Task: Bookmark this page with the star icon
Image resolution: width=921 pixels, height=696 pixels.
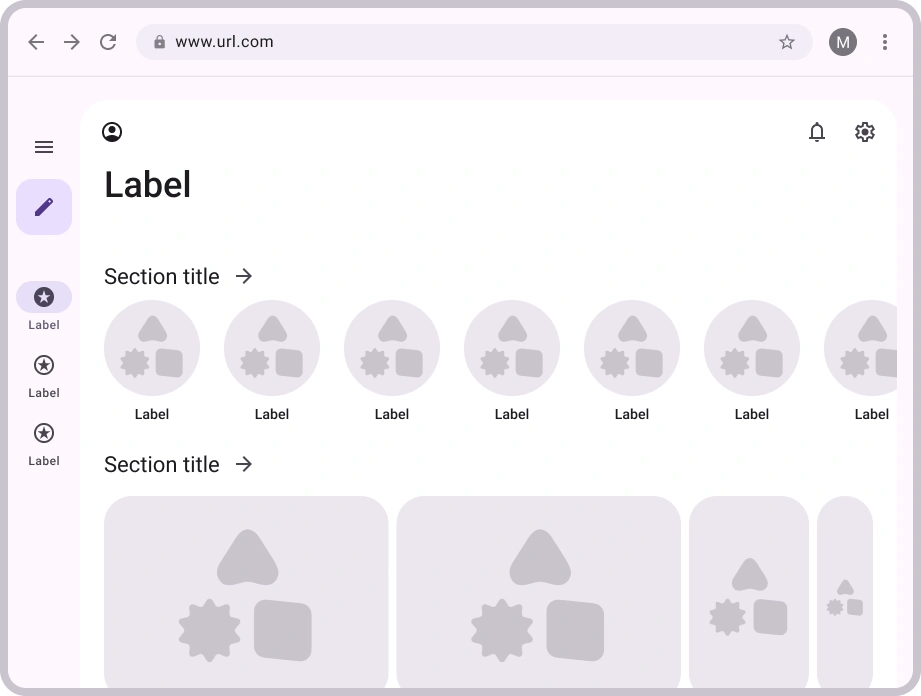Action: pyautogui.click(x=787, y=42)
